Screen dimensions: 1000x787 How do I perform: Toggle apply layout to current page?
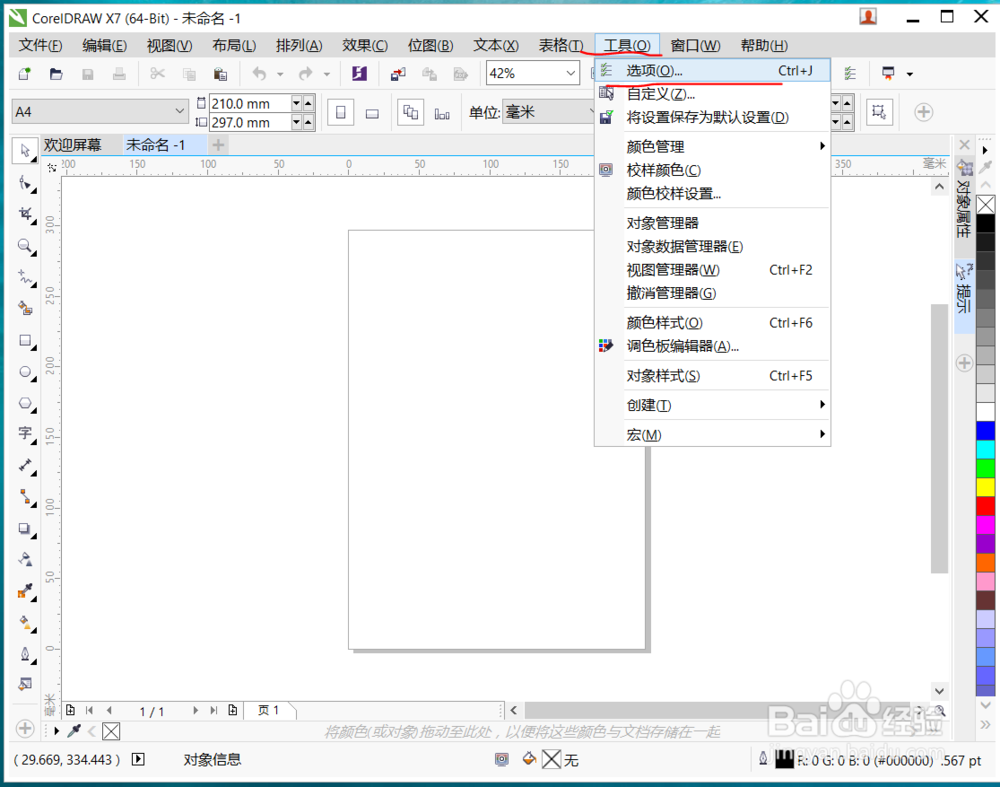(442, 113)
